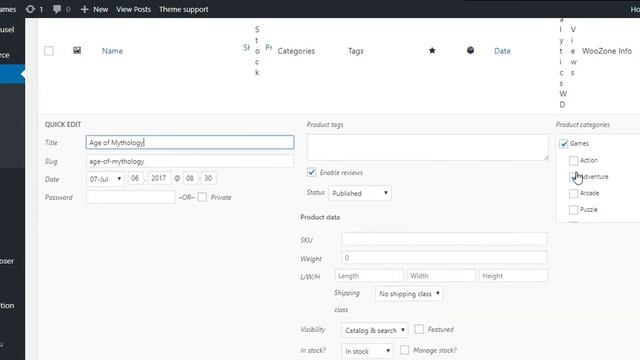Check the Adventure category checkbox
The width and height of the screenshot is (640, 360).
coord(573,177)
